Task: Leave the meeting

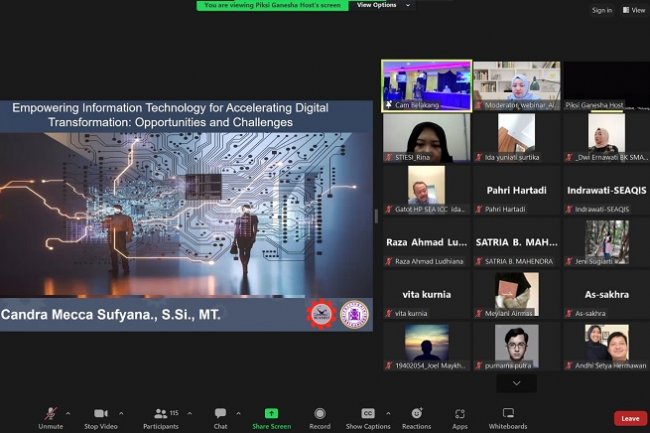Action: pos(629,418)
